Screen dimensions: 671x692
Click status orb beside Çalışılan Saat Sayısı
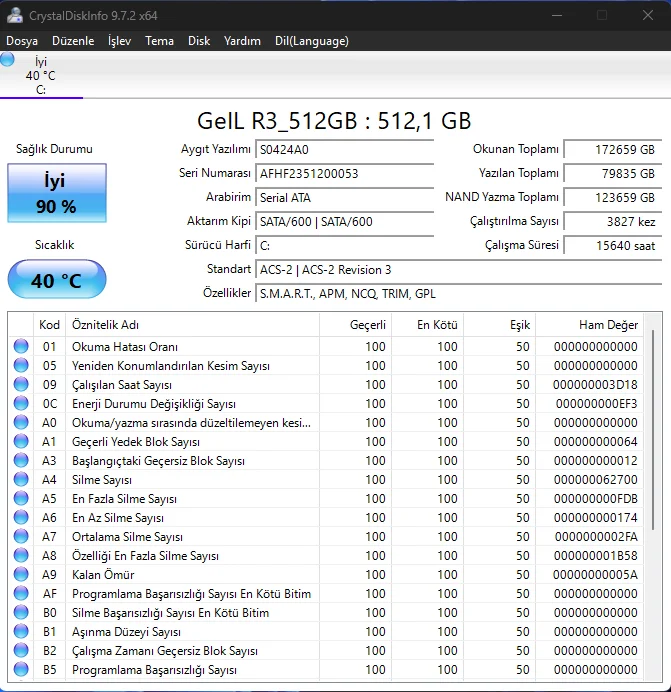(21, 385)
